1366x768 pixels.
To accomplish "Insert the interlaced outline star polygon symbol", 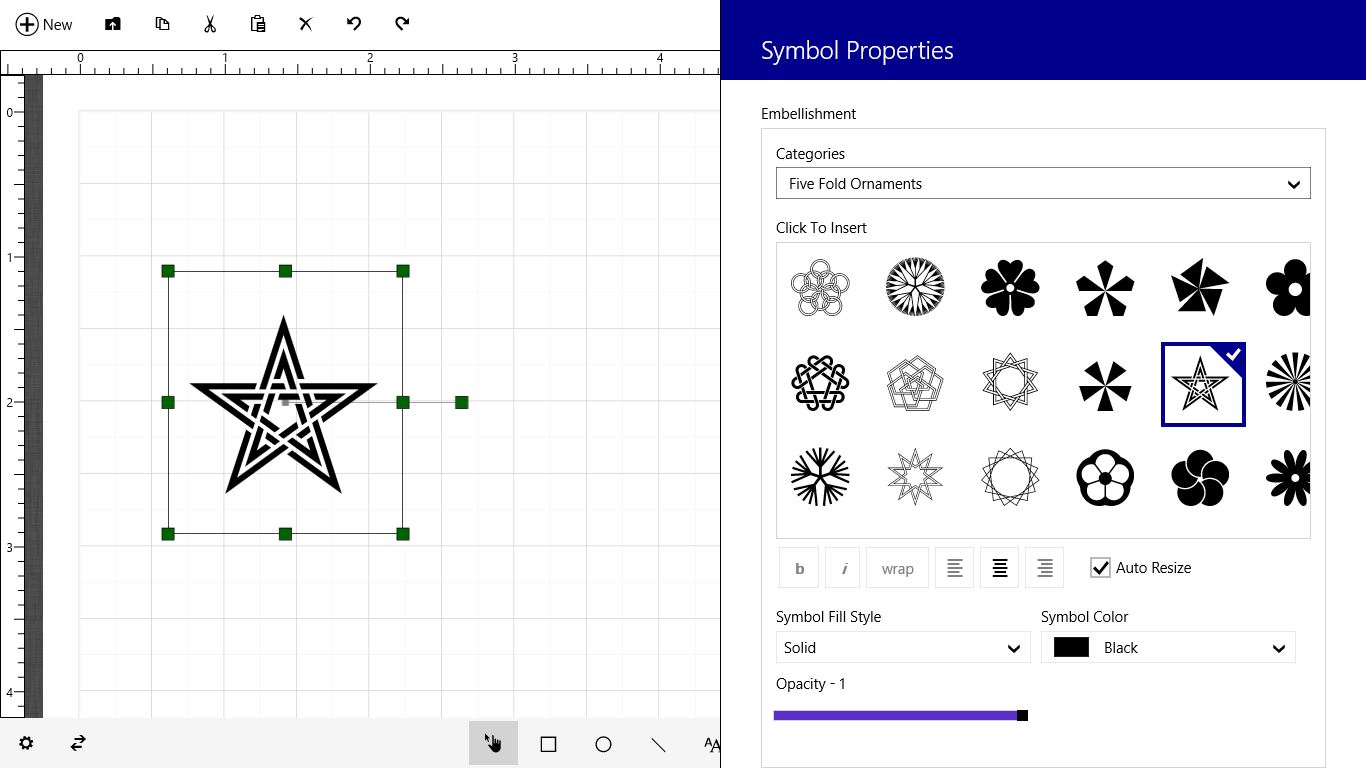I will [1010, 383].
